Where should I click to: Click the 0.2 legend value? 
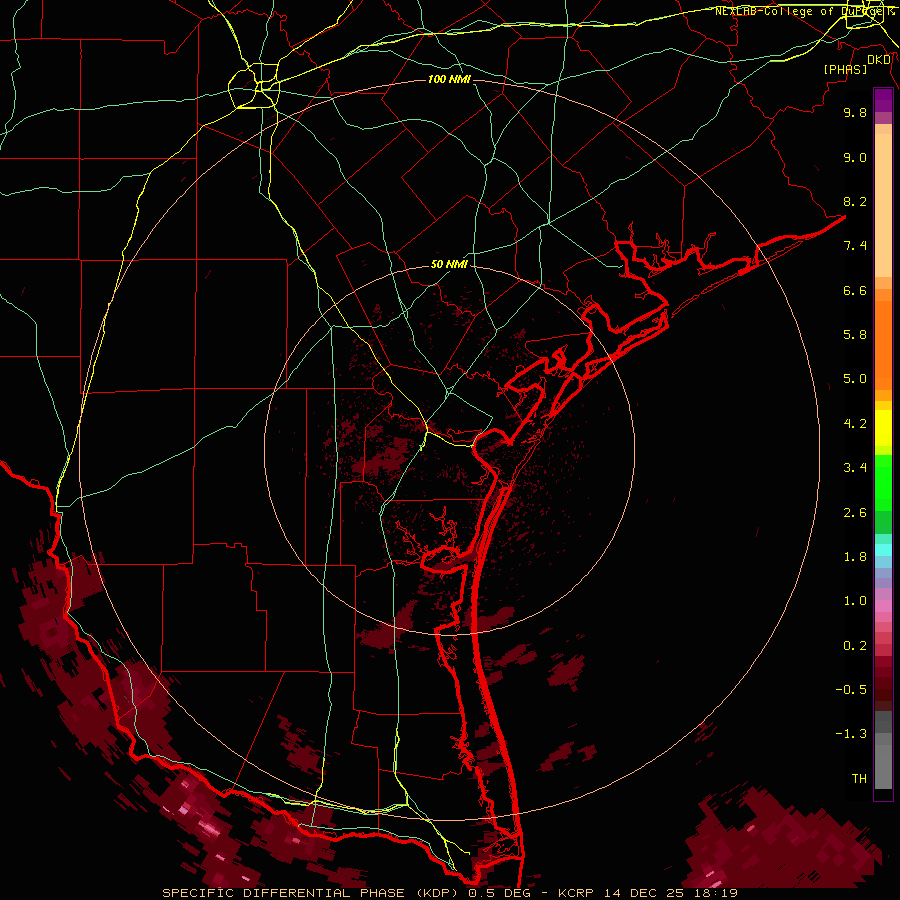855,646
